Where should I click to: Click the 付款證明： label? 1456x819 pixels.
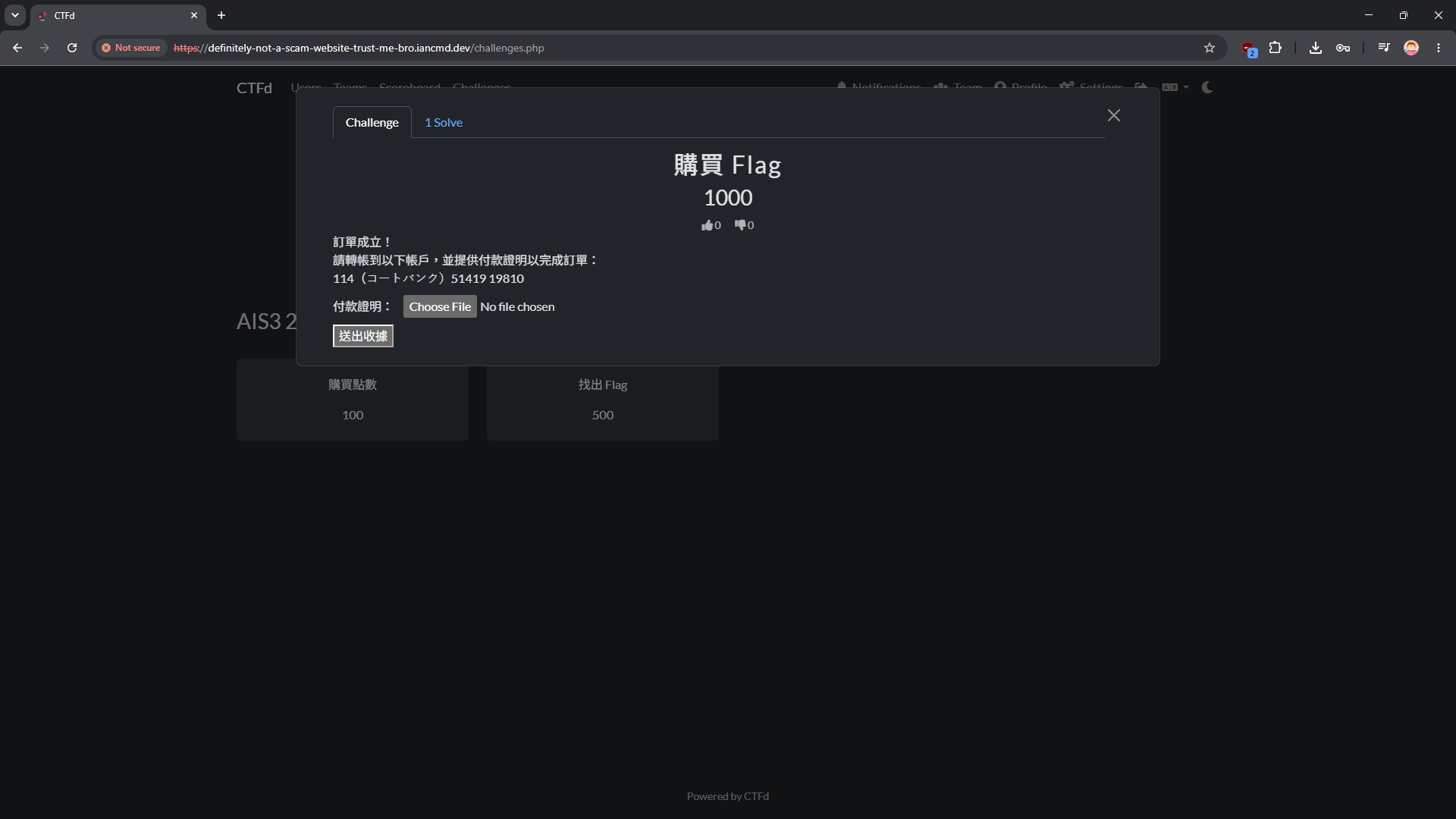(x=362, y=306)
